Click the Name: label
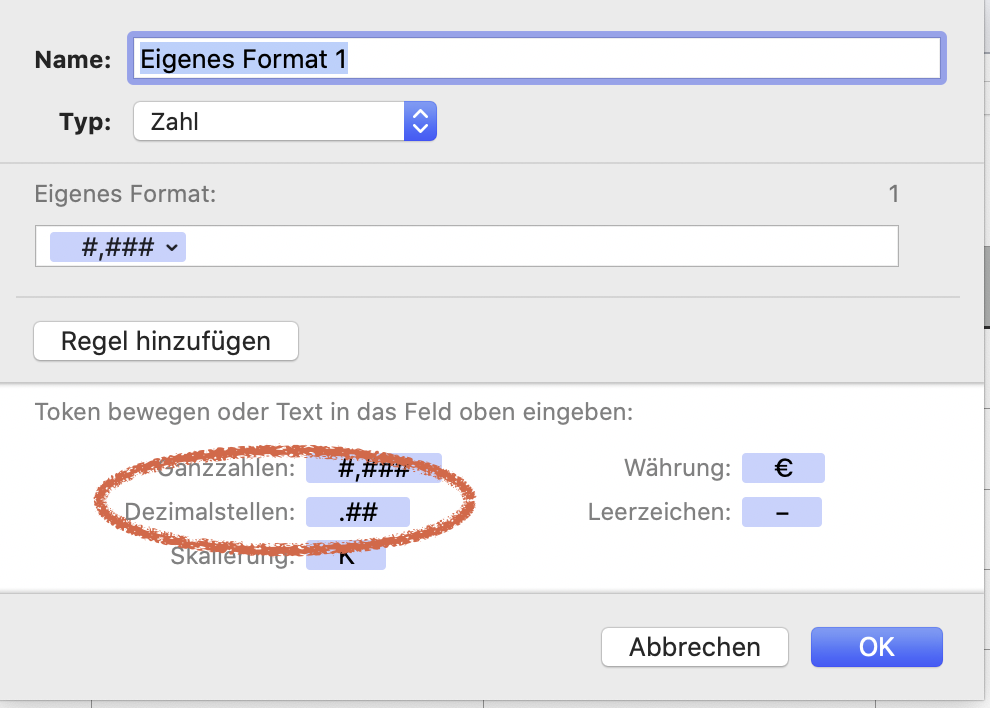This screenshot has width=990, height=708. 73,60
